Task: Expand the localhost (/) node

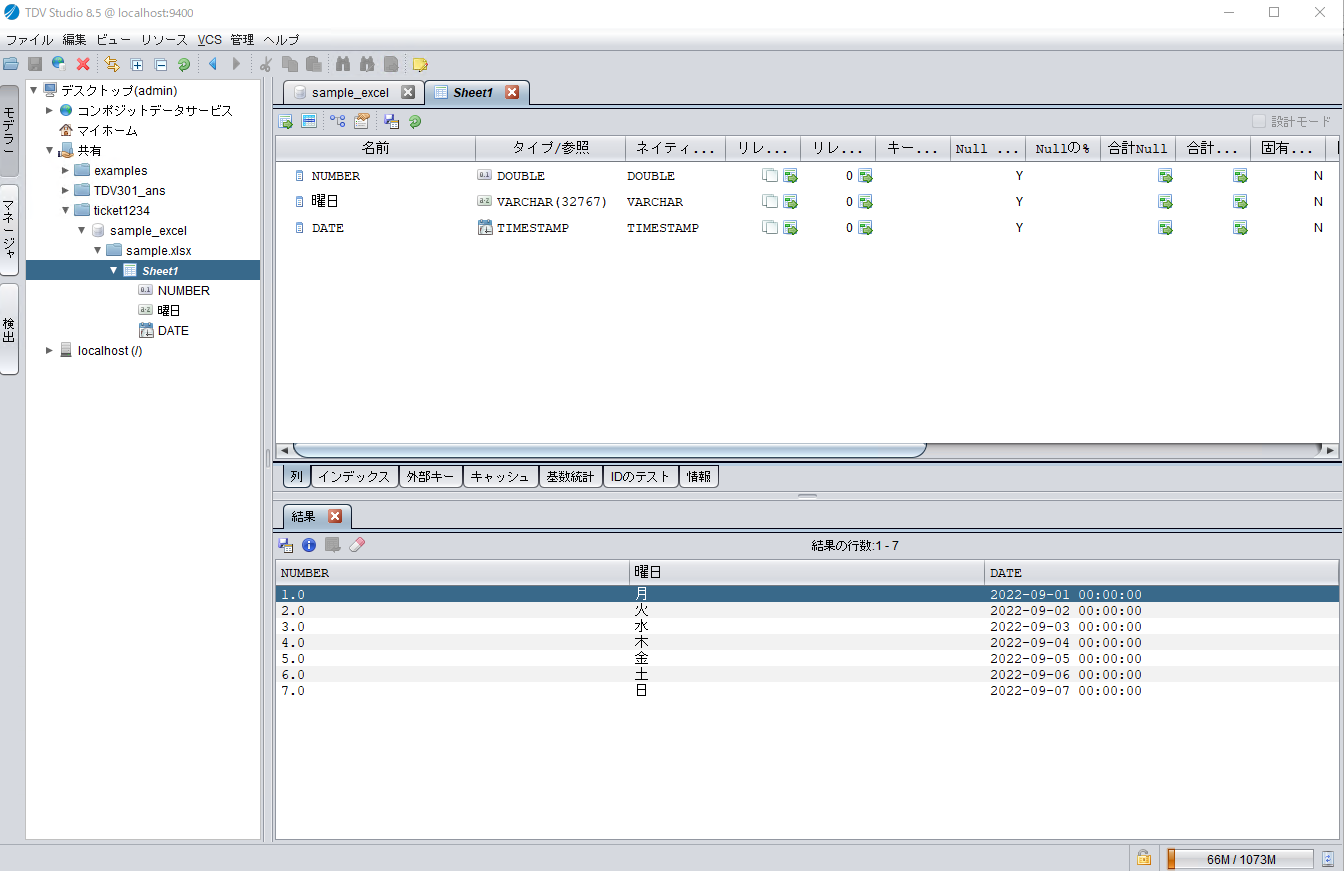Action: (50, 350)
